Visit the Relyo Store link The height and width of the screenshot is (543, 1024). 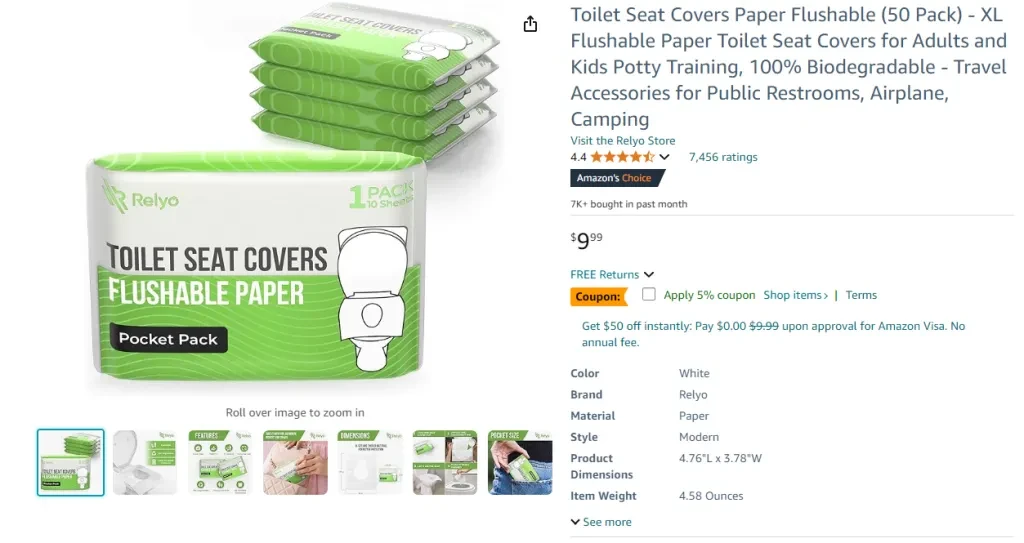pyautogui.click(x=622, y=140)
